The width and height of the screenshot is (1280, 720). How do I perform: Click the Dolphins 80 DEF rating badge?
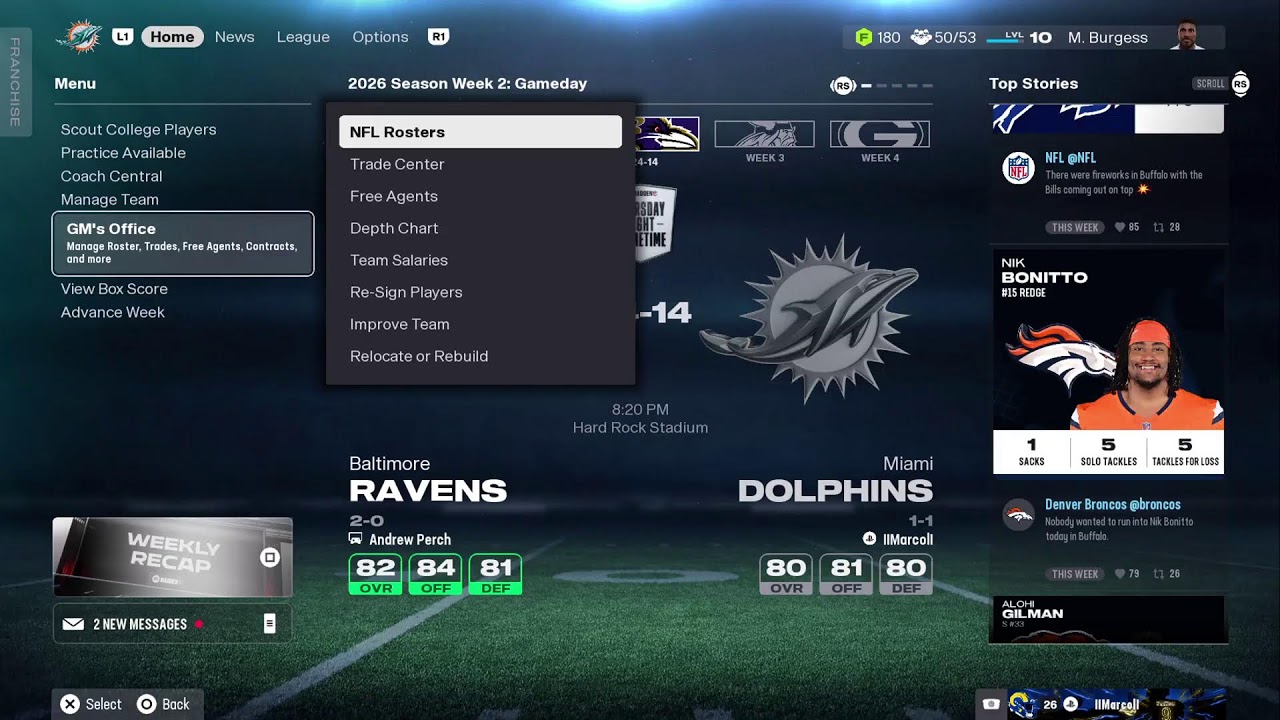pyautogui.click(x=906, y=574)
